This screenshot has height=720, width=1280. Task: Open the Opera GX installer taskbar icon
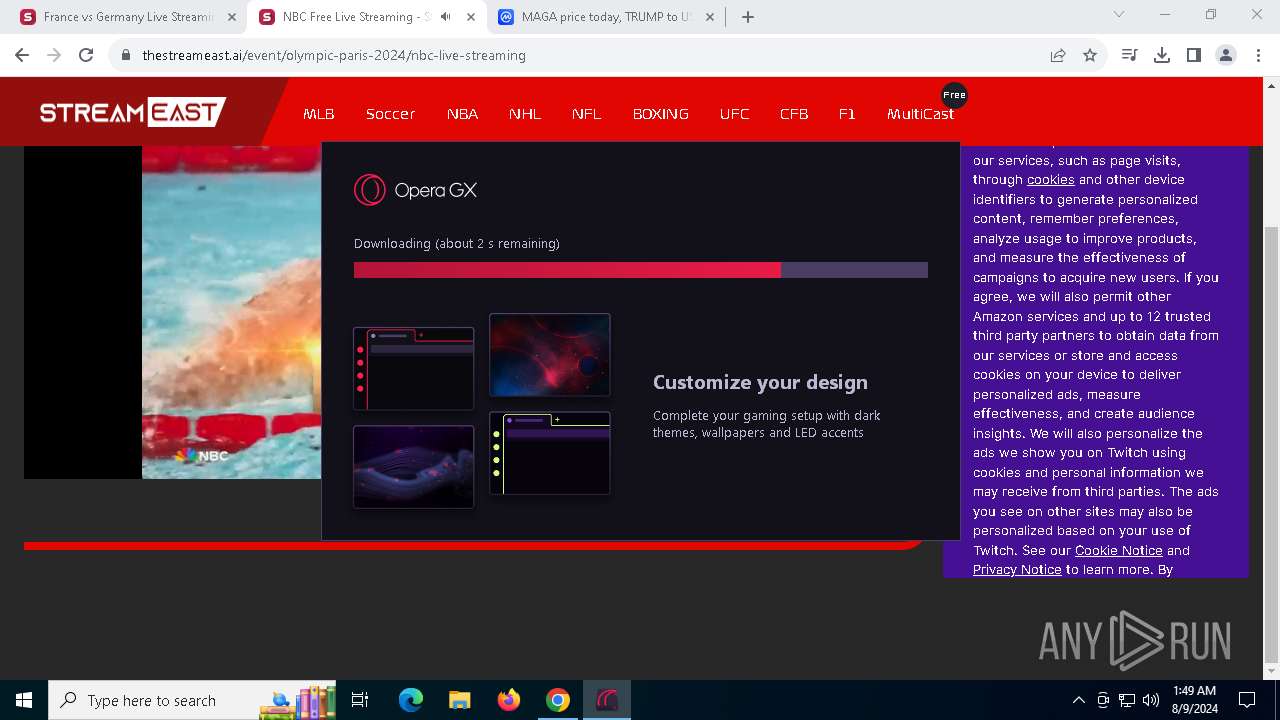pos(607,700)
